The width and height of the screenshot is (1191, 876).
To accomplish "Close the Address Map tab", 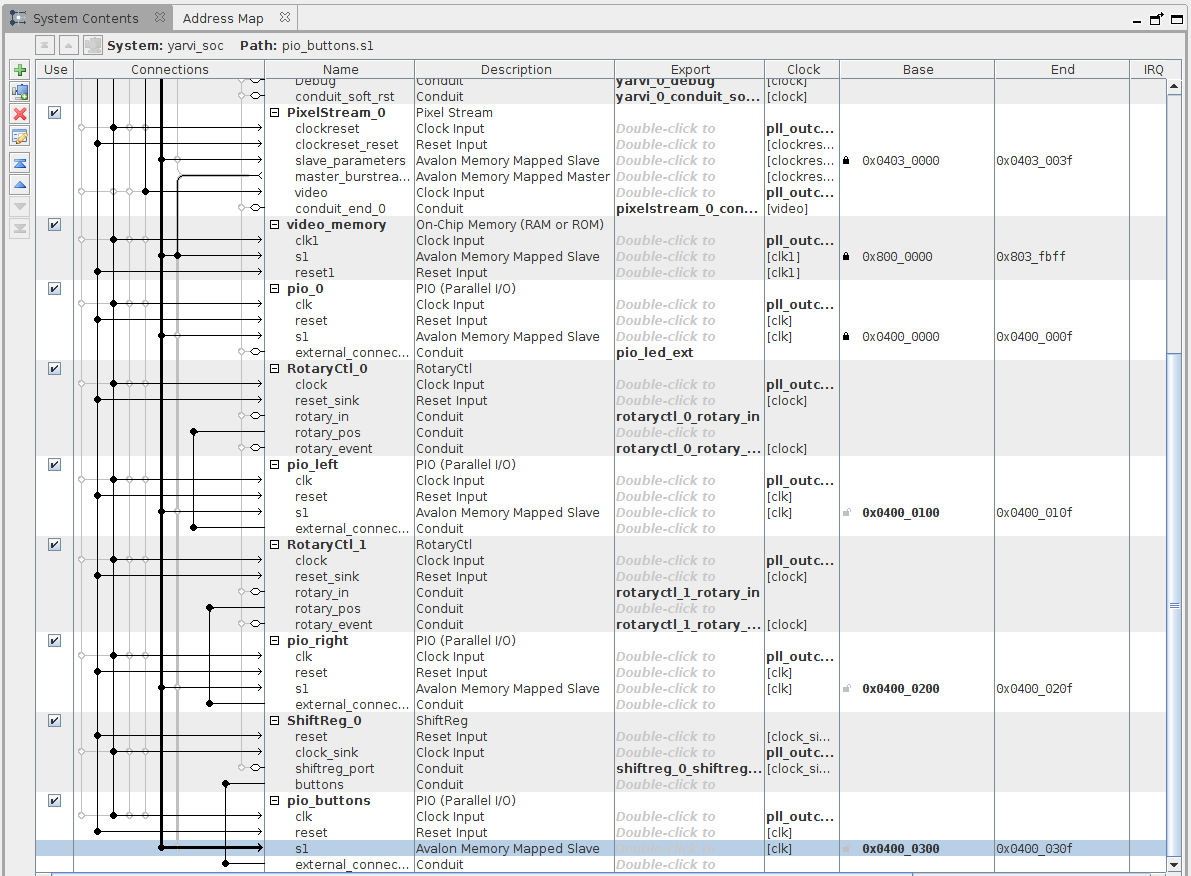I will pos(284,17).
